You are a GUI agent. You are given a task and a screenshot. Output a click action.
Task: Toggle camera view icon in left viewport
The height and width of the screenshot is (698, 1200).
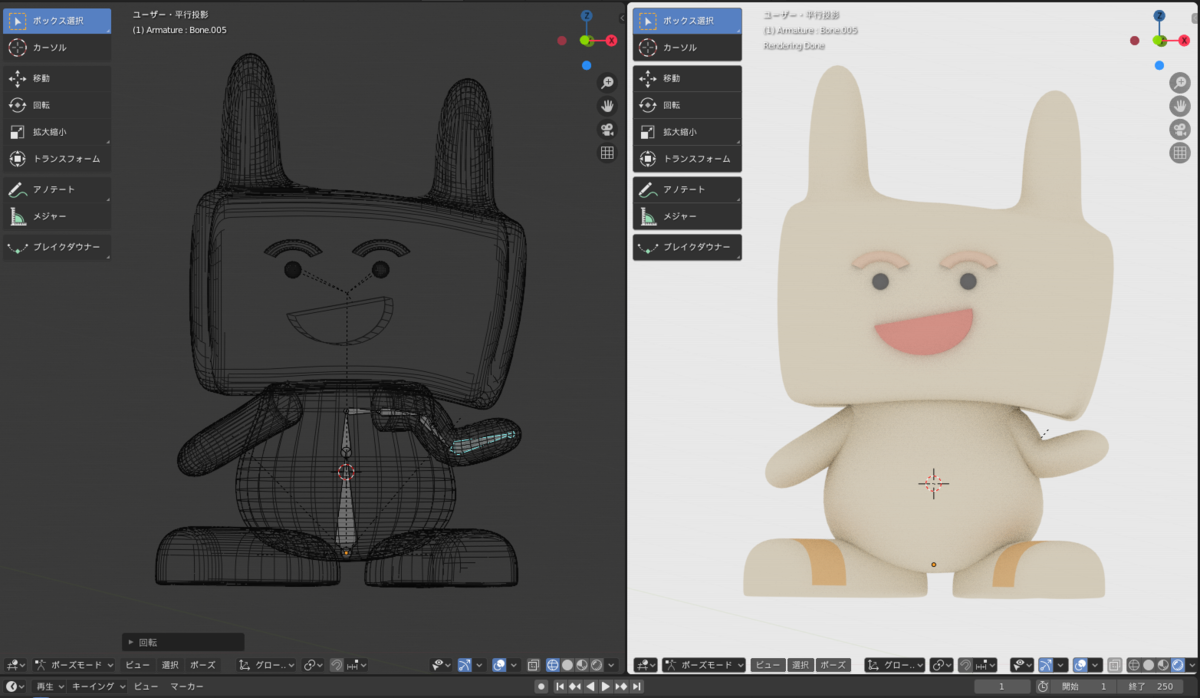607,129
